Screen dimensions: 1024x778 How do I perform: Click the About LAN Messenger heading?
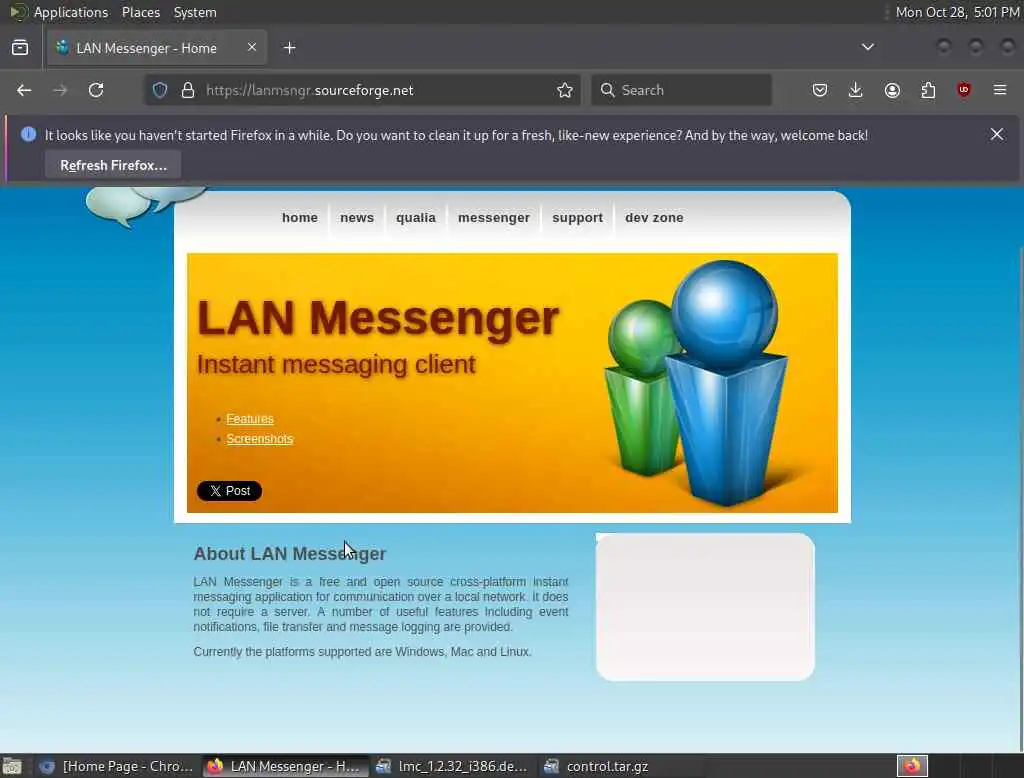[x=289, y=553]
